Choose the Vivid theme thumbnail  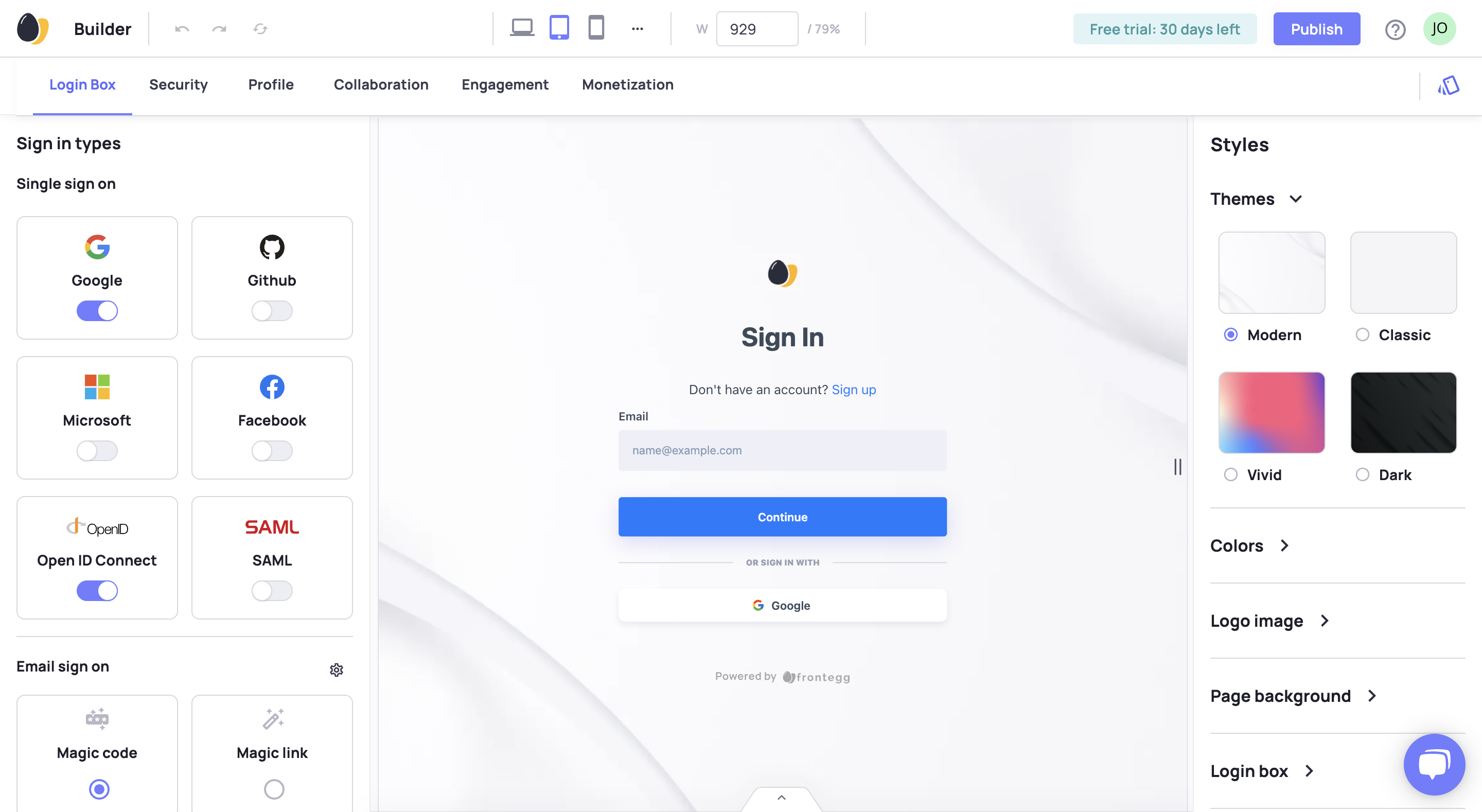pyautogui.click(x=1272, y=412)
